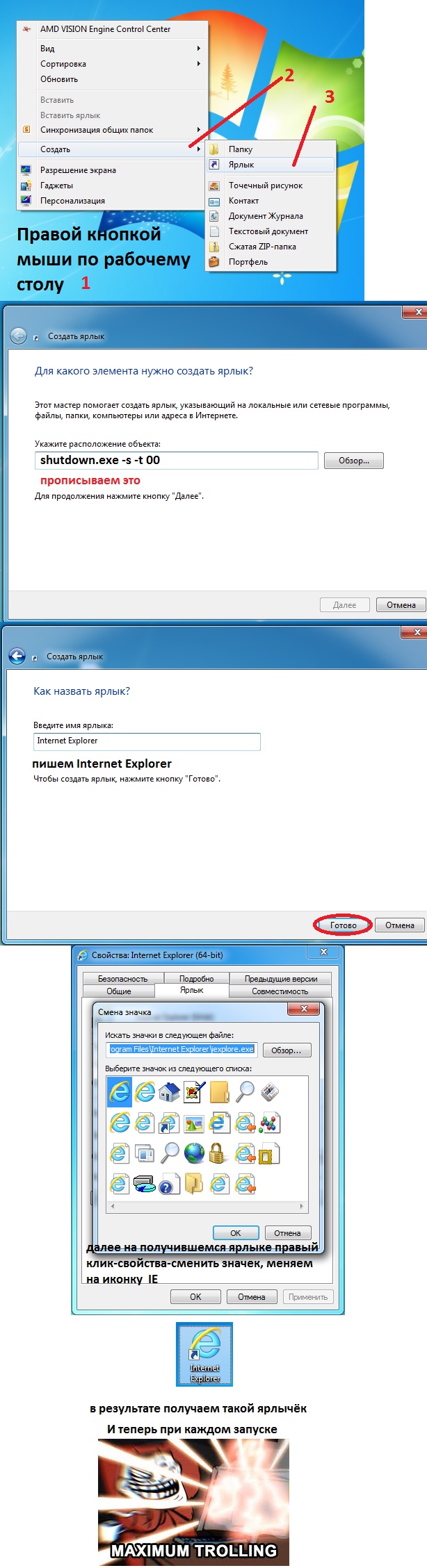Screen dimensions: 427x1568
Task: Click the object location text field
Action: (176, 461)
